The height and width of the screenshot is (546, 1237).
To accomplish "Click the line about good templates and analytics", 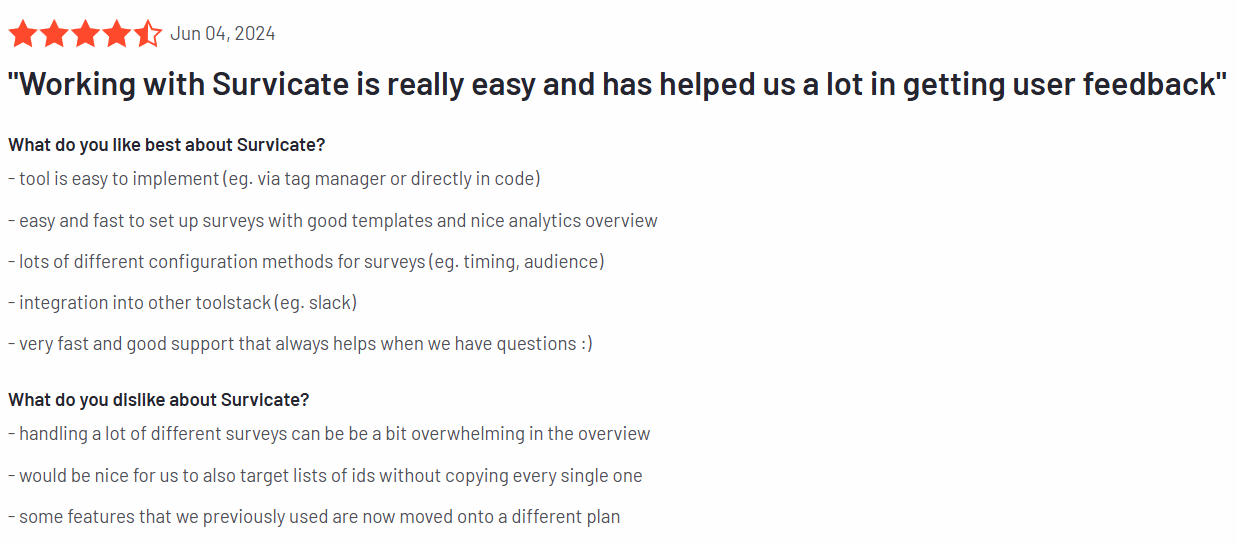I will point(333,221).
